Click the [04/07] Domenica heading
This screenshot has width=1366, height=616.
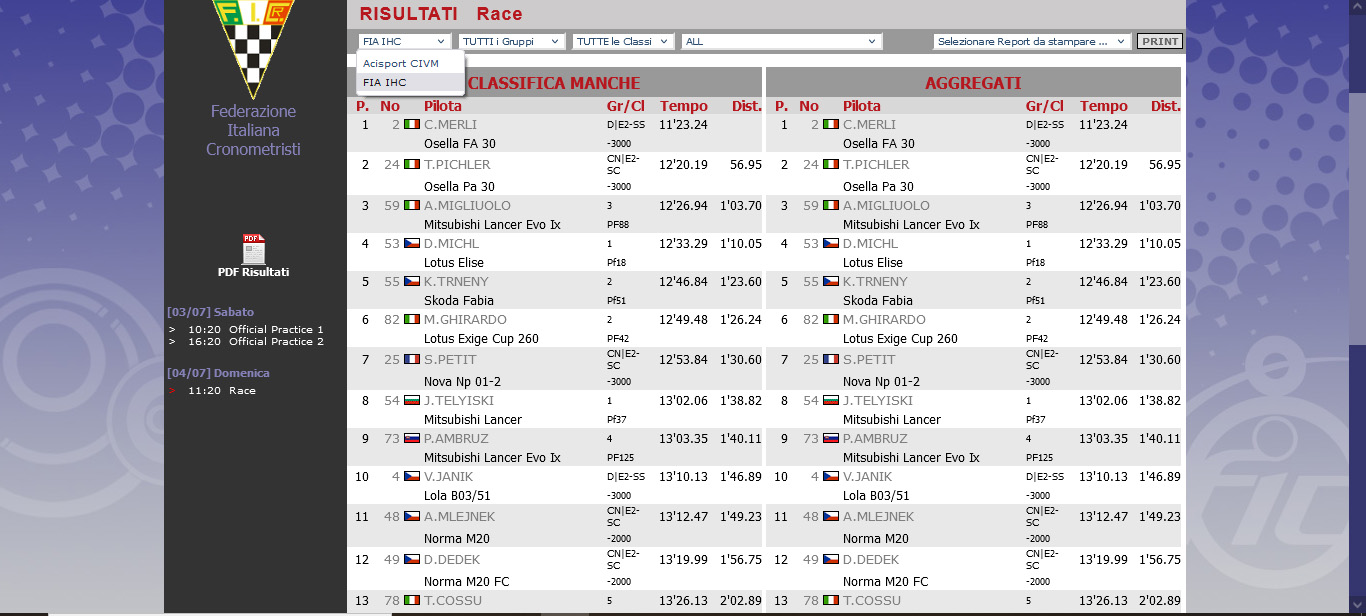pyautogui.click(x=218, y=373)
